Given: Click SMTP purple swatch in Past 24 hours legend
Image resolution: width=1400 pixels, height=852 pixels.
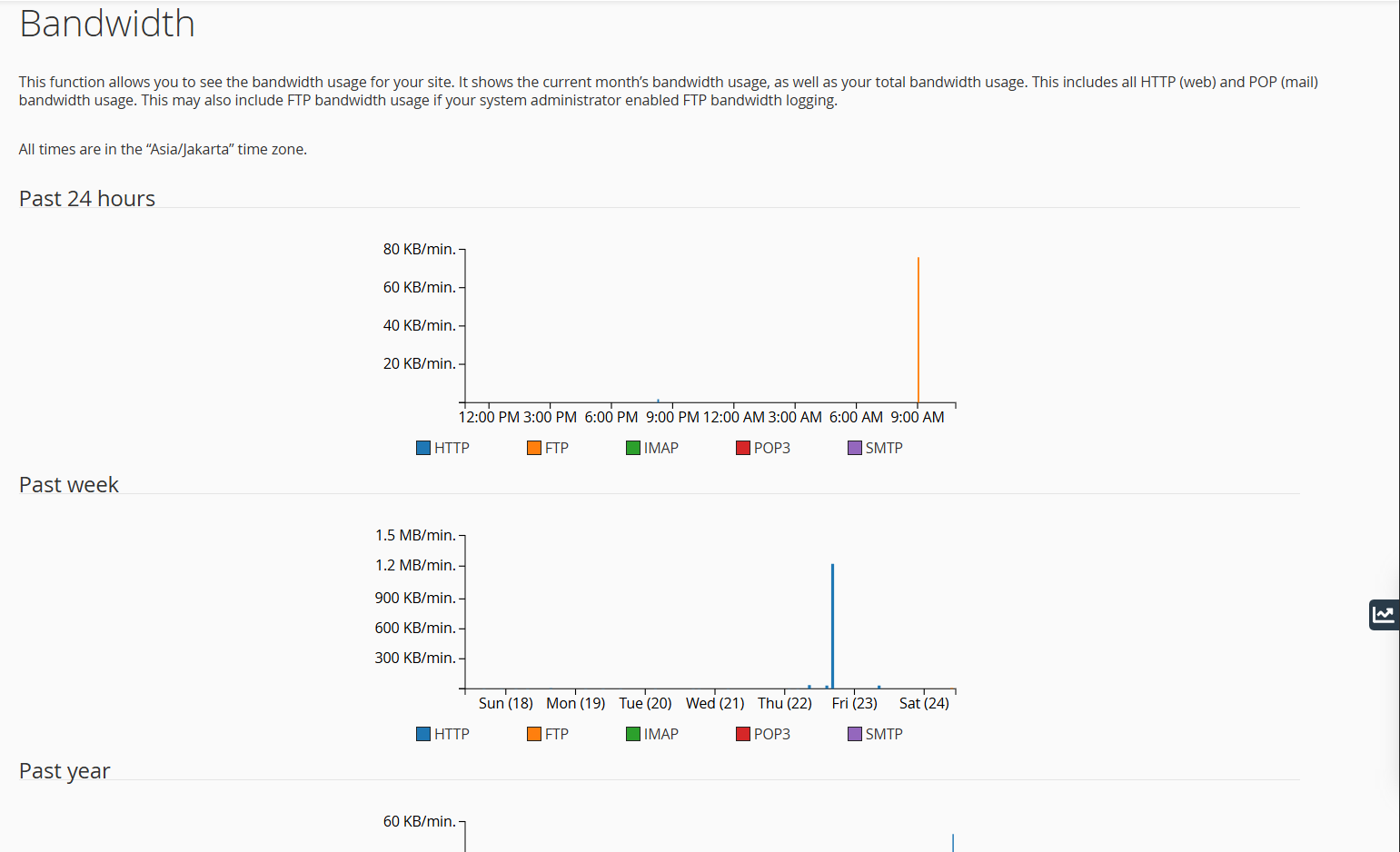Looking at the screenshot, I should [855, 448].
